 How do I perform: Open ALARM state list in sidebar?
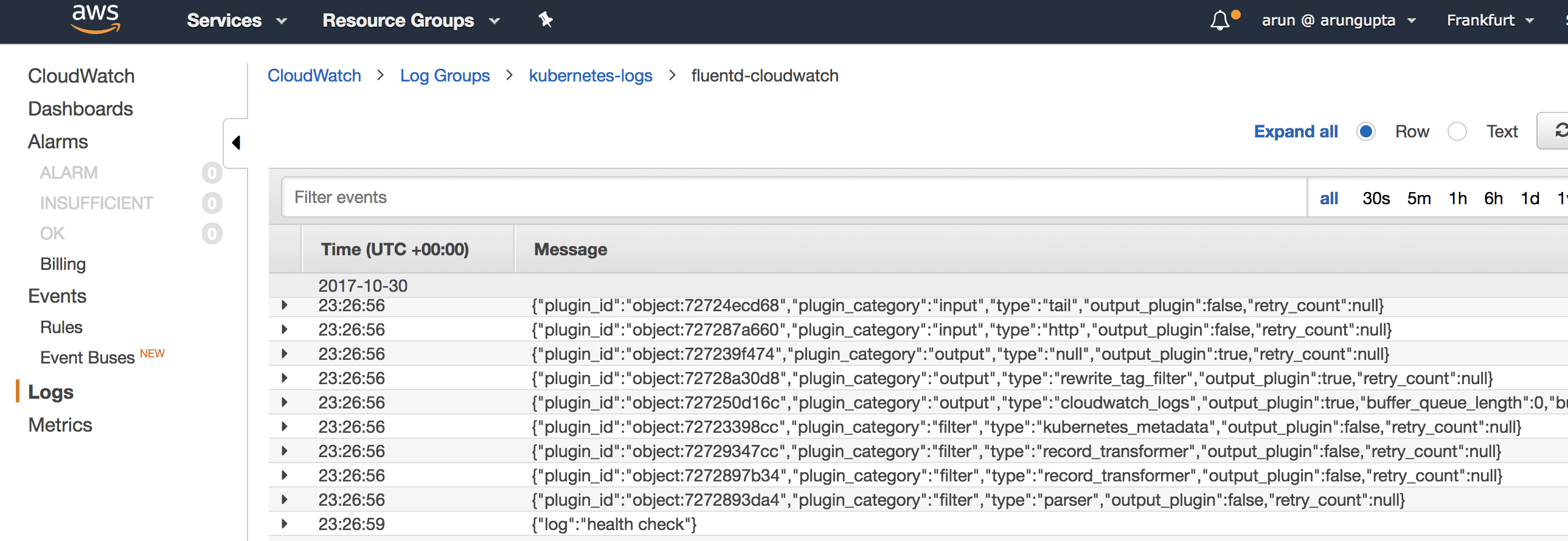pos(69,173)
